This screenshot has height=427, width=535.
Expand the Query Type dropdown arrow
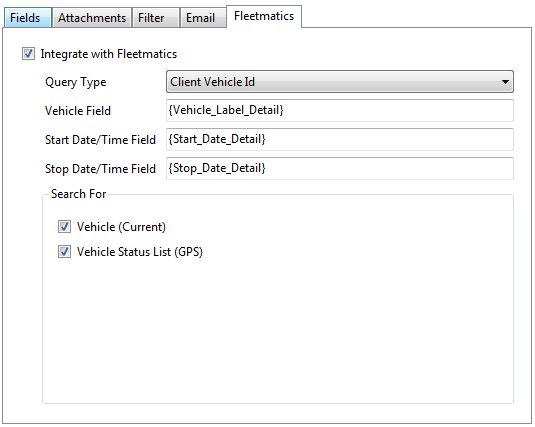[505, 82]
